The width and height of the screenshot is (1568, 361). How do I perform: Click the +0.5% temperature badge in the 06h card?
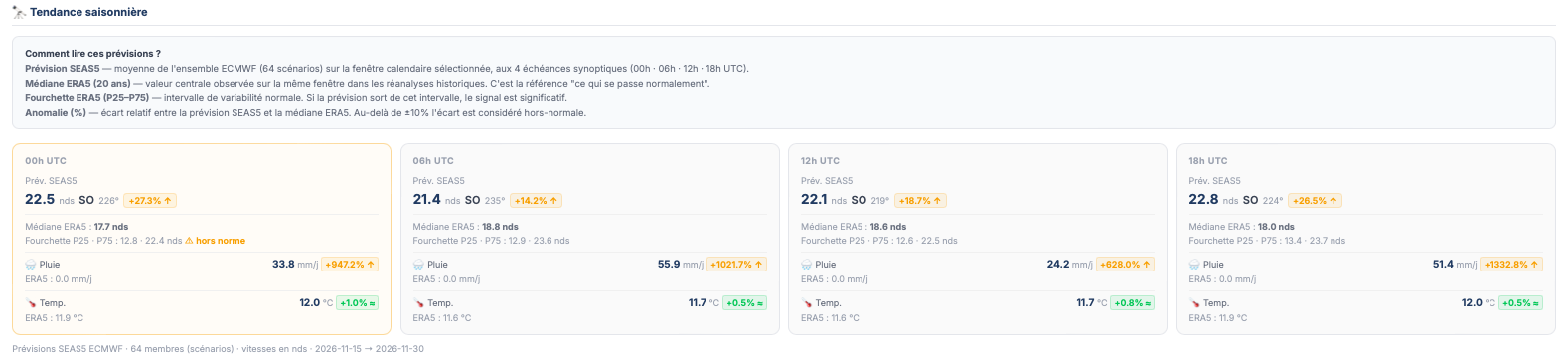tap(745, 303)
